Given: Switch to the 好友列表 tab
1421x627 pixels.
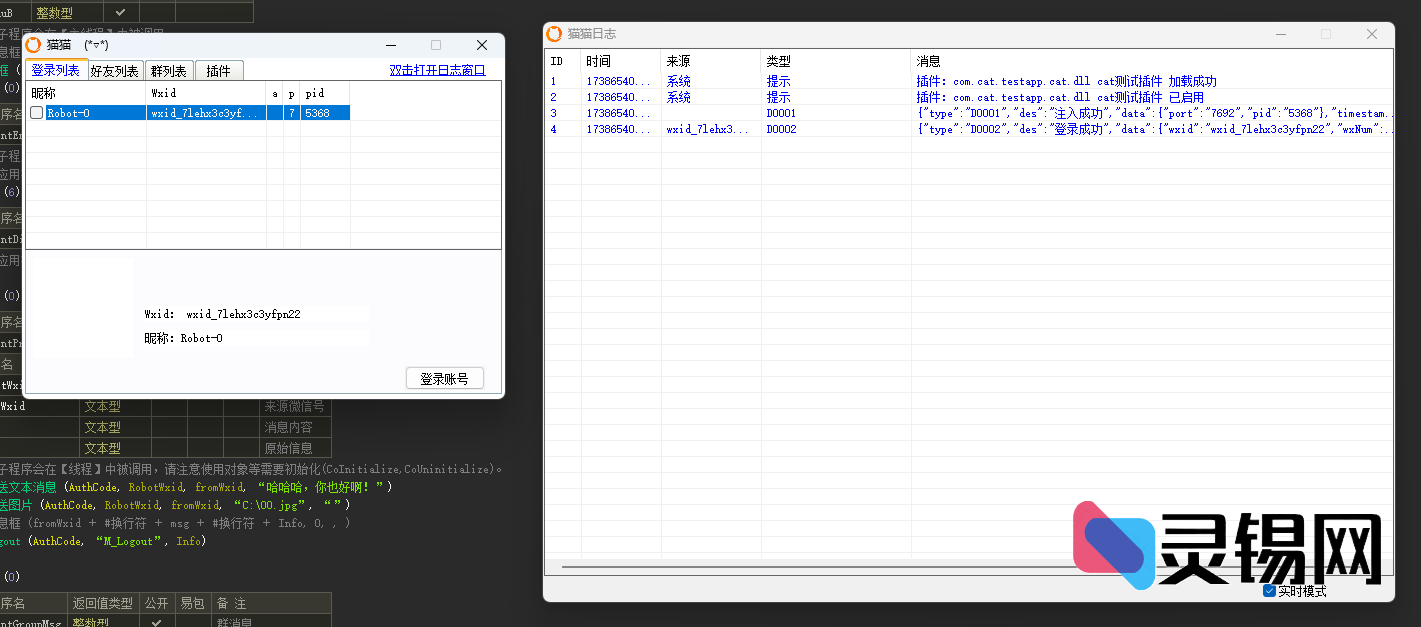Looking at the screenshot, I should [x=114, y=71].
